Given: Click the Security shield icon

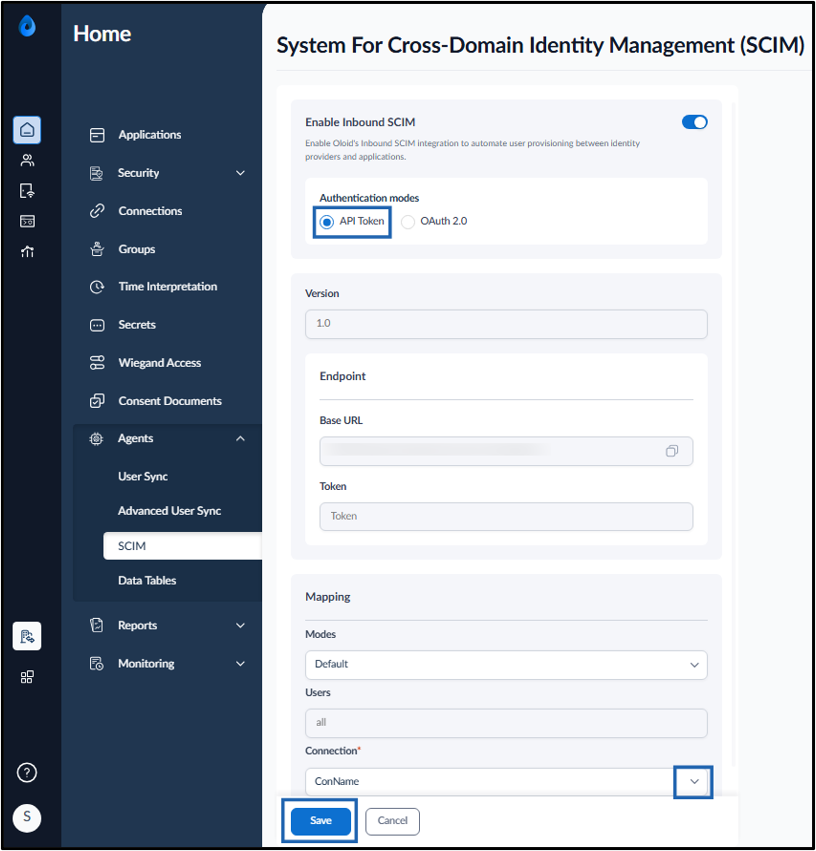Looking at the screenshot, I should 97,173.
